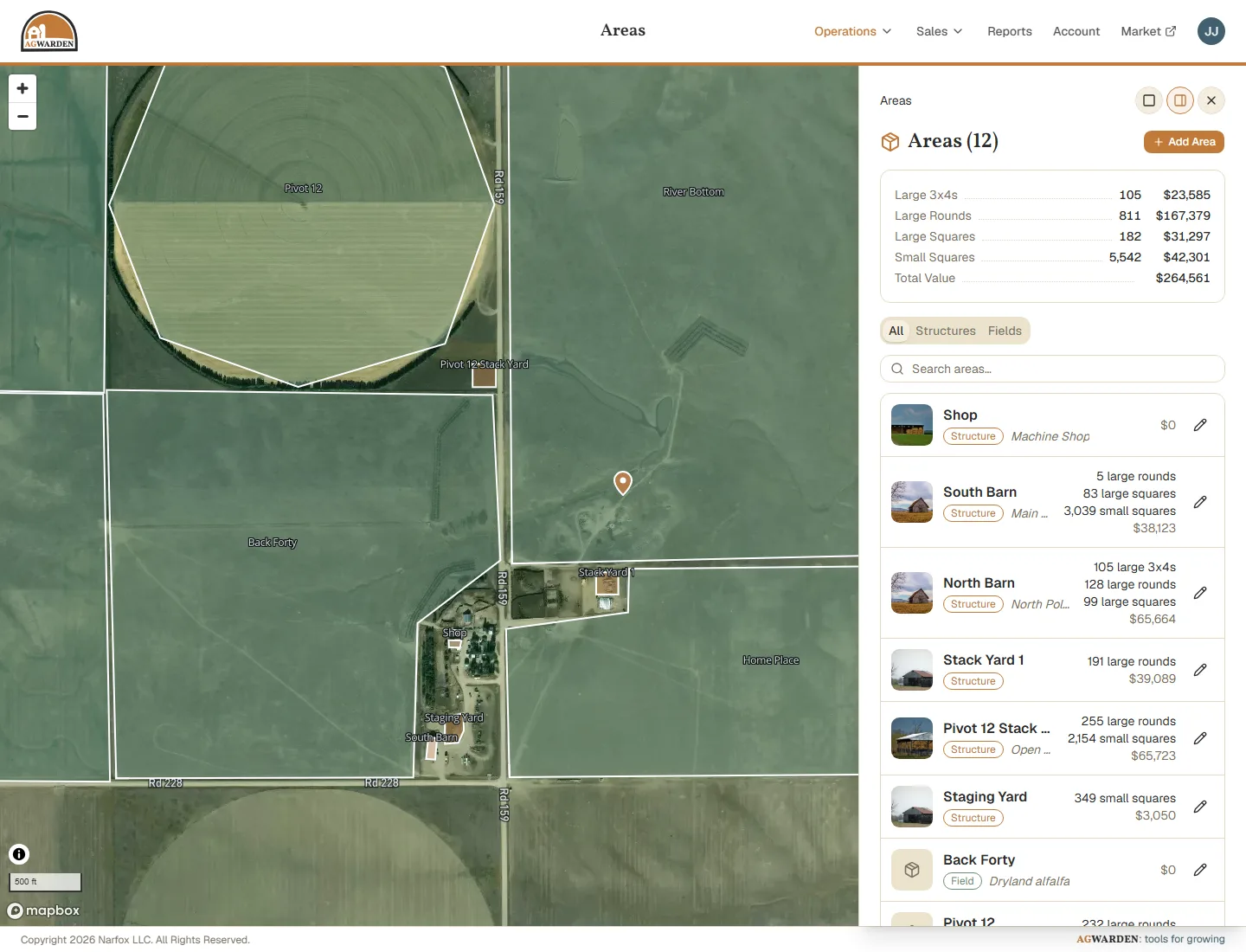Edit the South Barn area
This screenshot has height=952, width=1246.
click(x=1200, y=502)
